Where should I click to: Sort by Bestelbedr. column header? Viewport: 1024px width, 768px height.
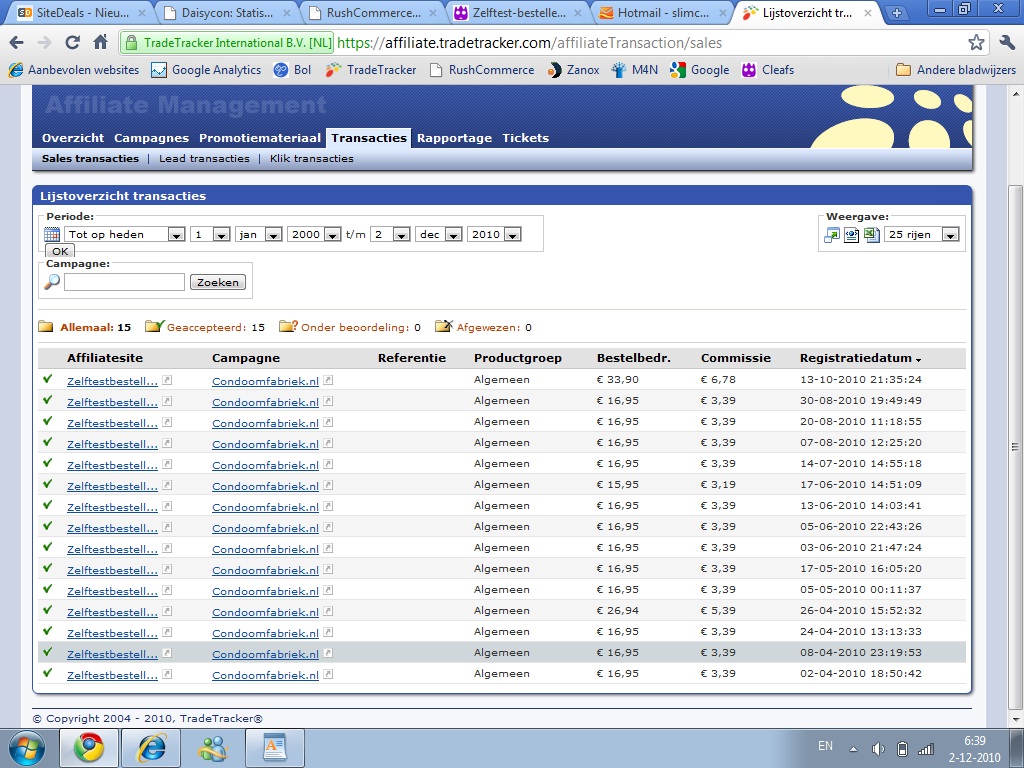tap(633, 358)
